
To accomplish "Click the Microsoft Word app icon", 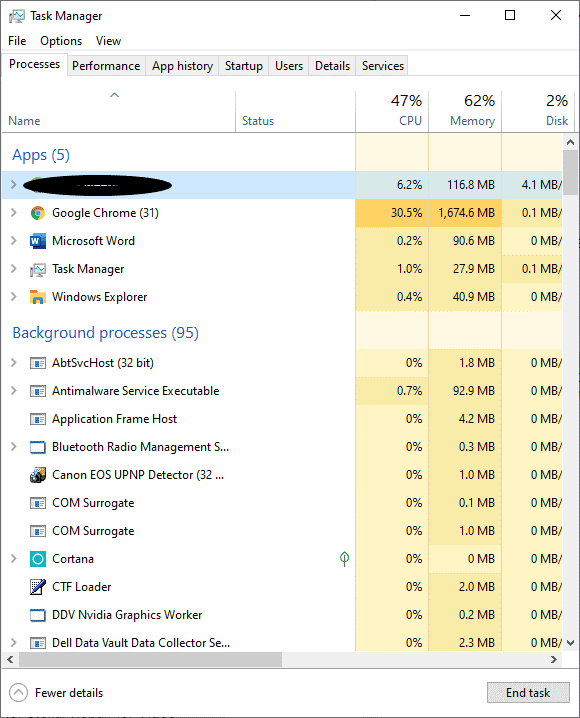I will click(x=38, y=241).
